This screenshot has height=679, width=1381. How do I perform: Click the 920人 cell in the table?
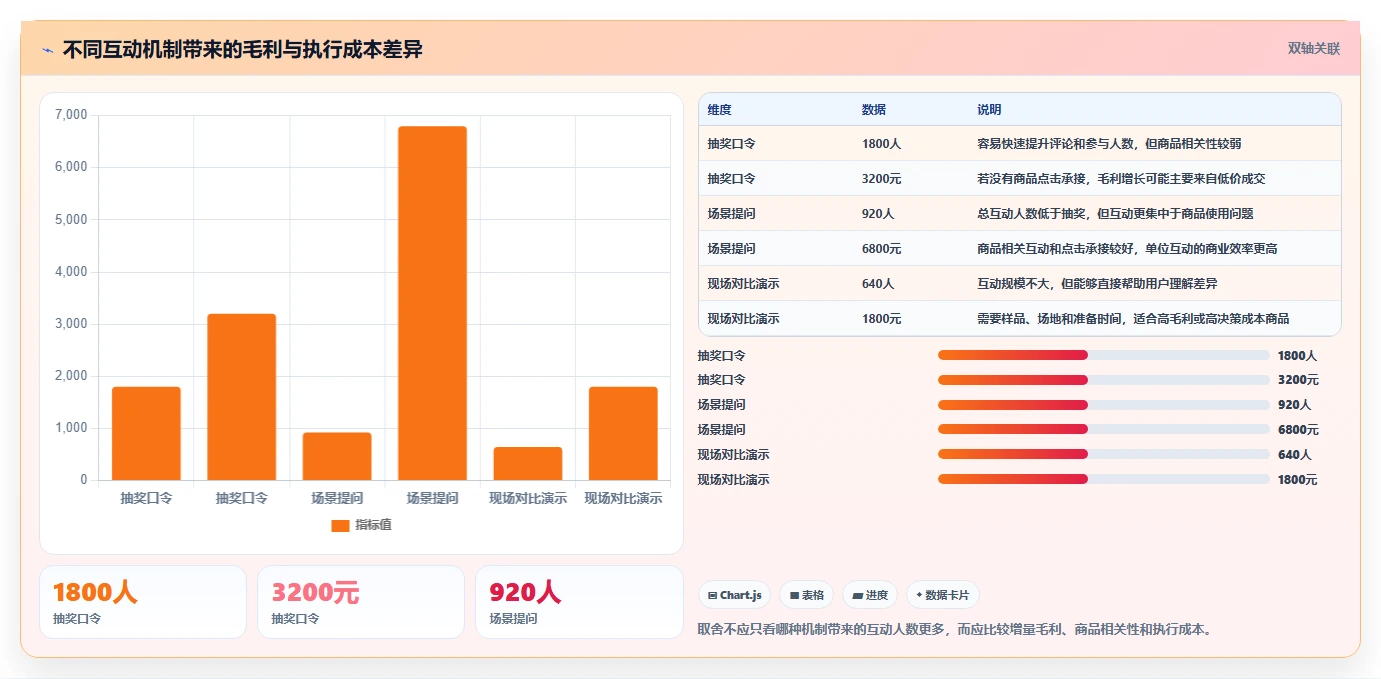(x=878, y=214)
